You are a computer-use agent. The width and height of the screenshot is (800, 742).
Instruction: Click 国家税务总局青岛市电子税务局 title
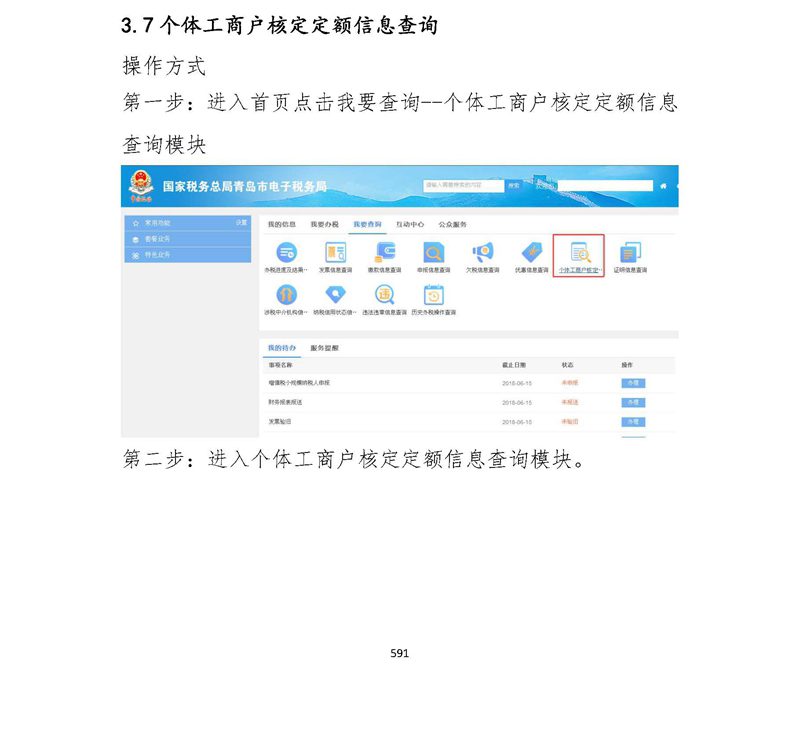245,186
